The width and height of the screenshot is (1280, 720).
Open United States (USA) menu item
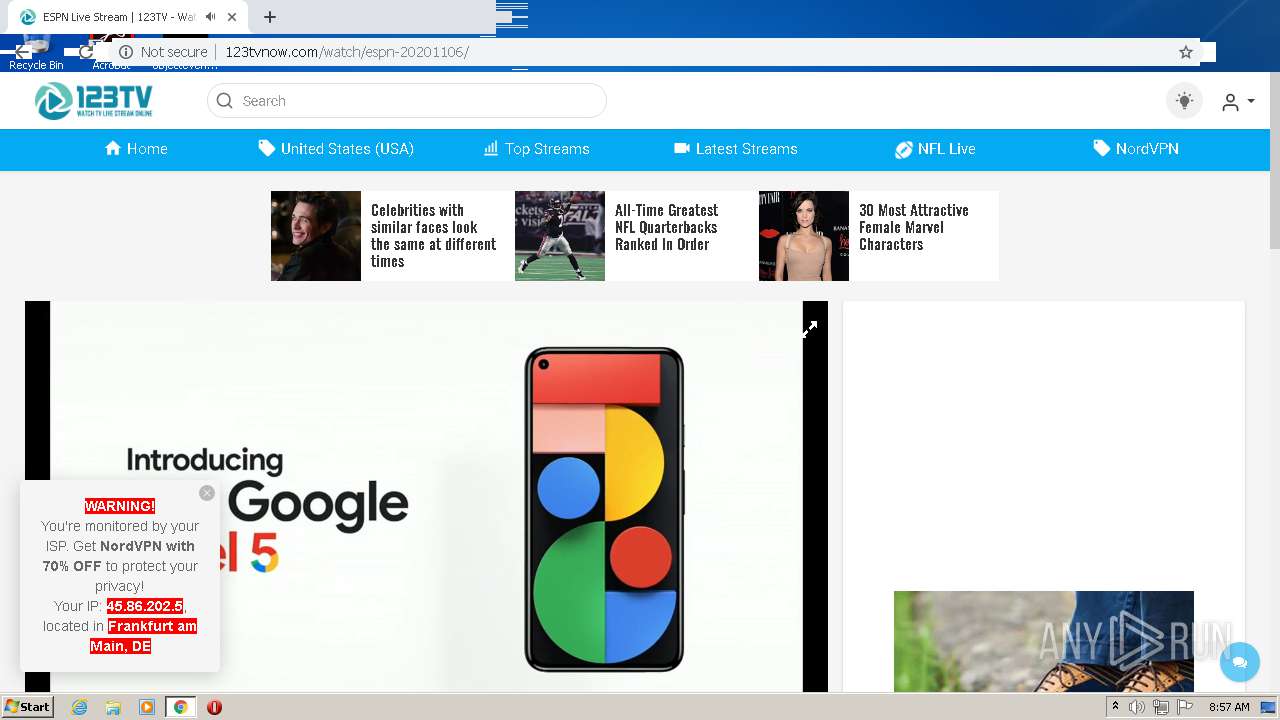tap(336, 149)
